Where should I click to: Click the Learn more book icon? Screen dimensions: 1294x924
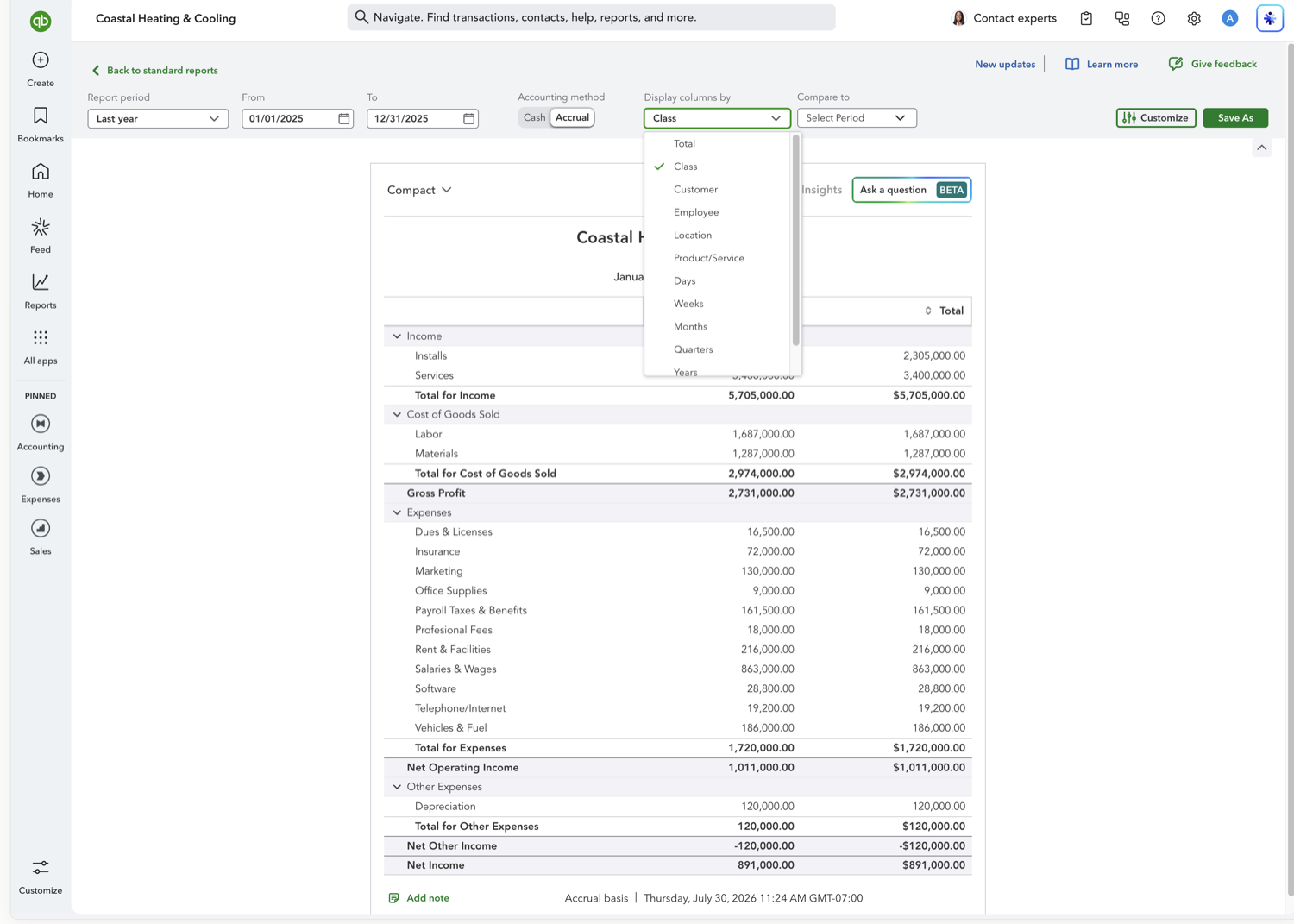1072,64
